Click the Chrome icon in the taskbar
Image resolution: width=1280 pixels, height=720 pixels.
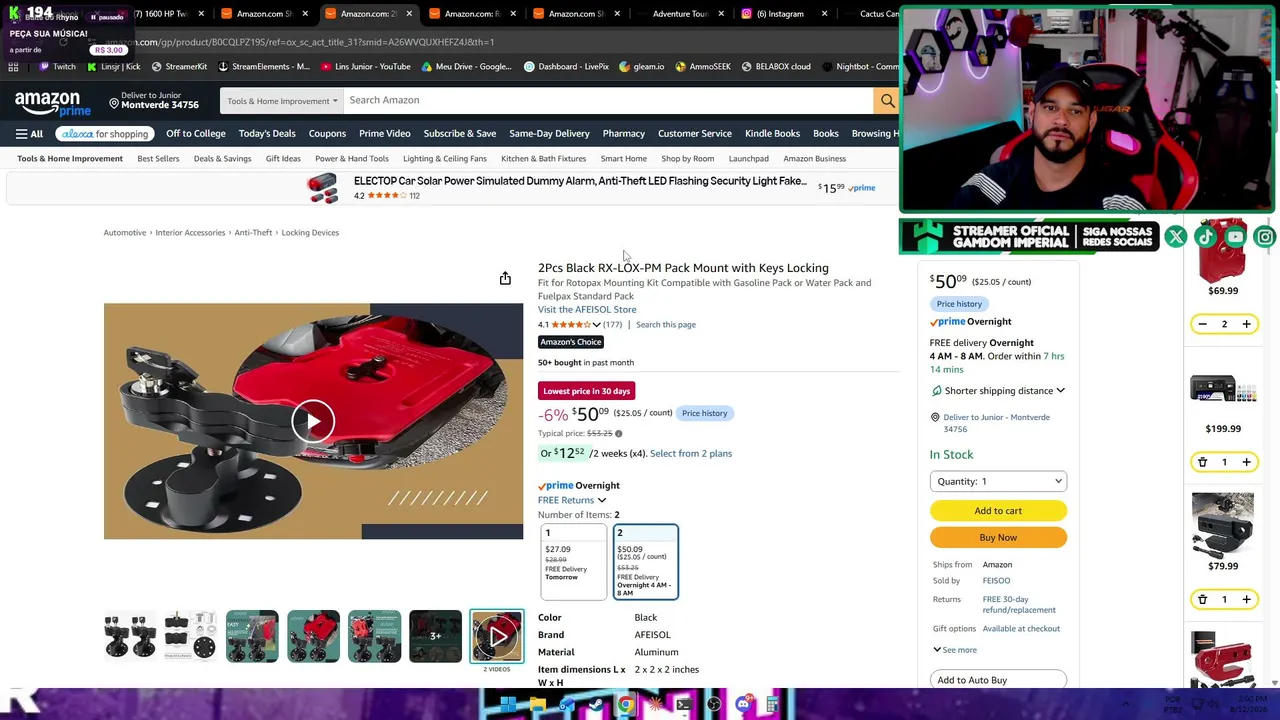(626, 705)
